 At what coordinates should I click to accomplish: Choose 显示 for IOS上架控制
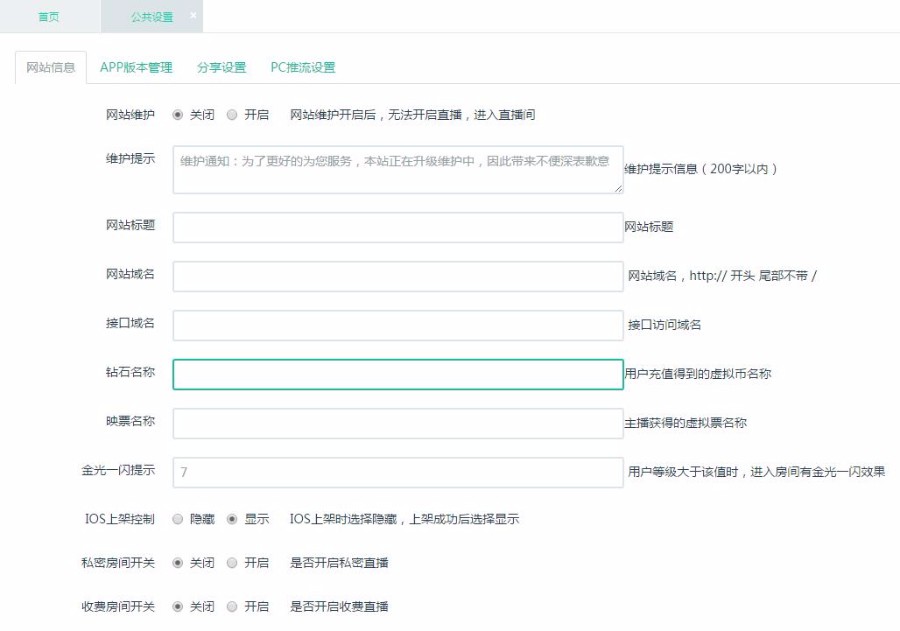click(233, 519)
